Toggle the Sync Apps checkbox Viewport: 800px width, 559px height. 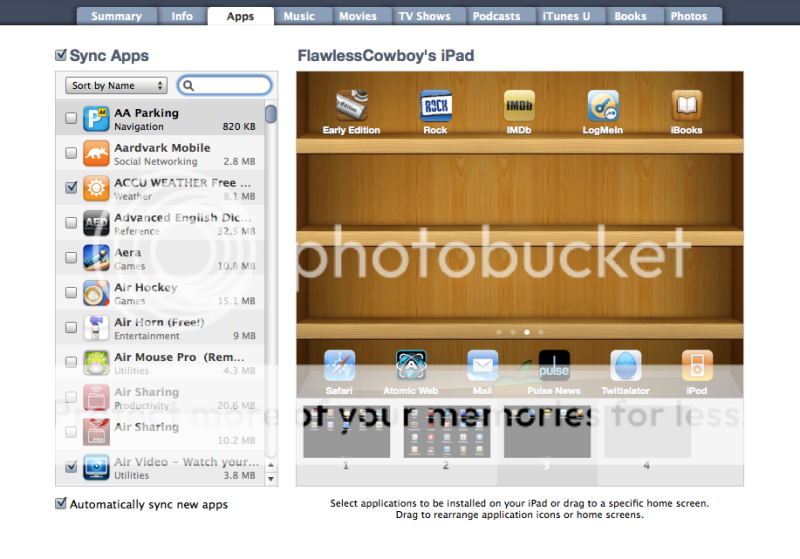[x=61, y=55]
